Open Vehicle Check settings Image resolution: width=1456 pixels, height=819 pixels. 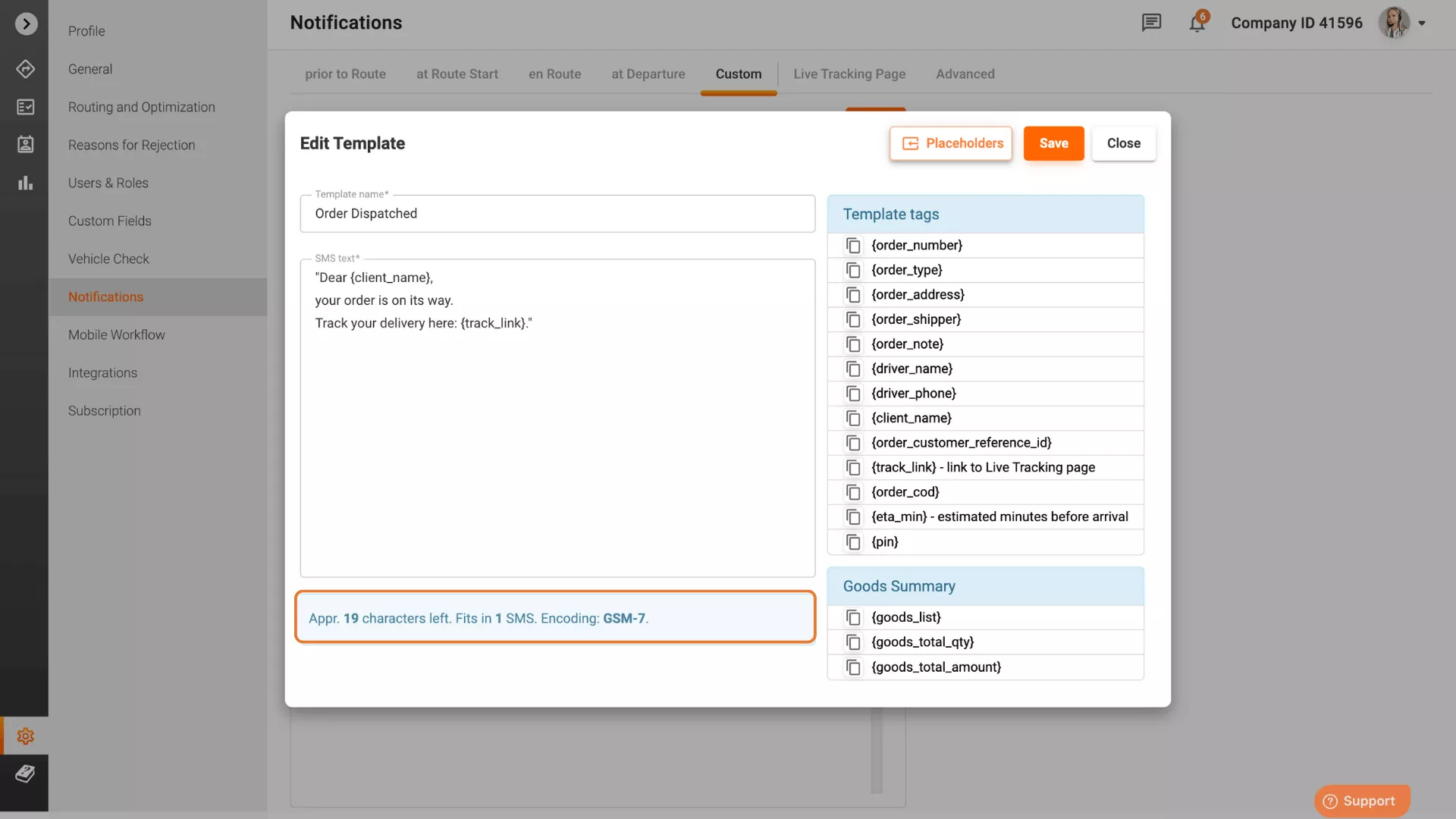[108, 259]
